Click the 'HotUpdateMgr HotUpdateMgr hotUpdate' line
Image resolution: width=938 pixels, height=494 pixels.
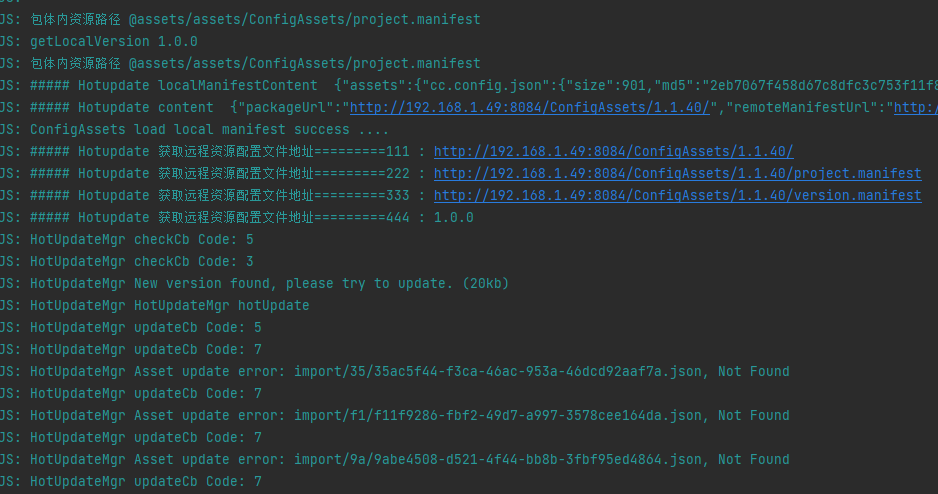[170, 305]
